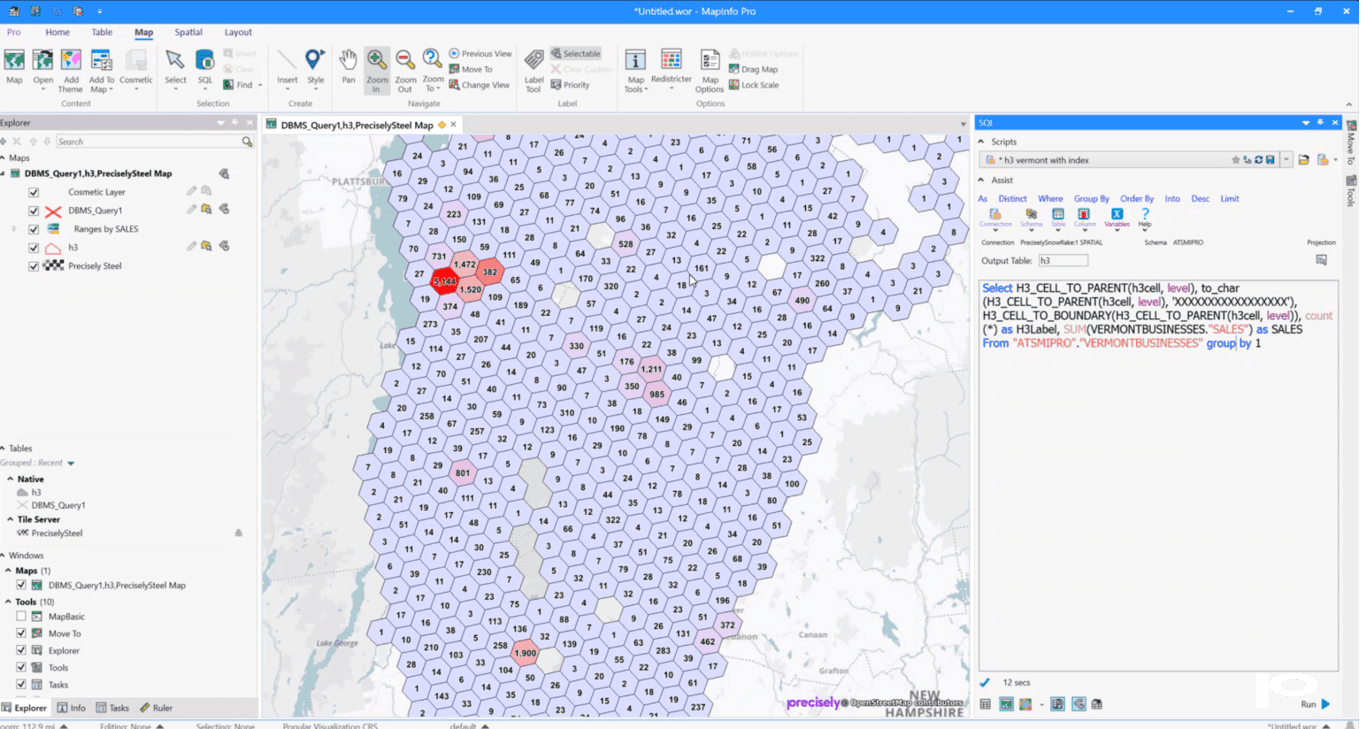Click the red 5,144 hexagon cell

click(x=445, y=282)
